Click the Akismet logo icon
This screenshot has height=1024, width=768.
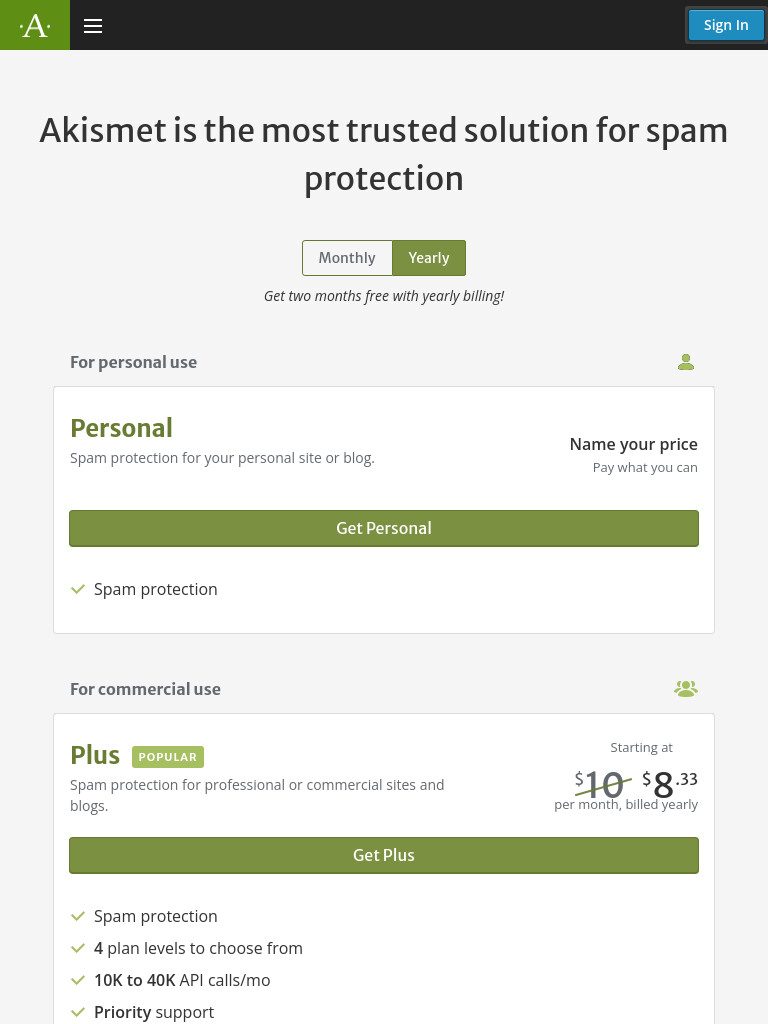click(x=35, y=25)
